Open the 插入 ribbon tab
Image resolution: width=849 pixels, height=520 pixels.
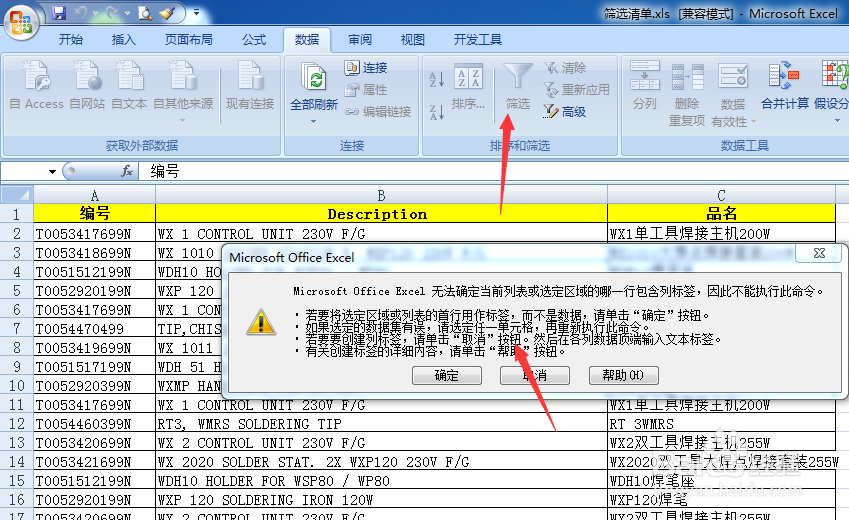(x=123, y=40)
